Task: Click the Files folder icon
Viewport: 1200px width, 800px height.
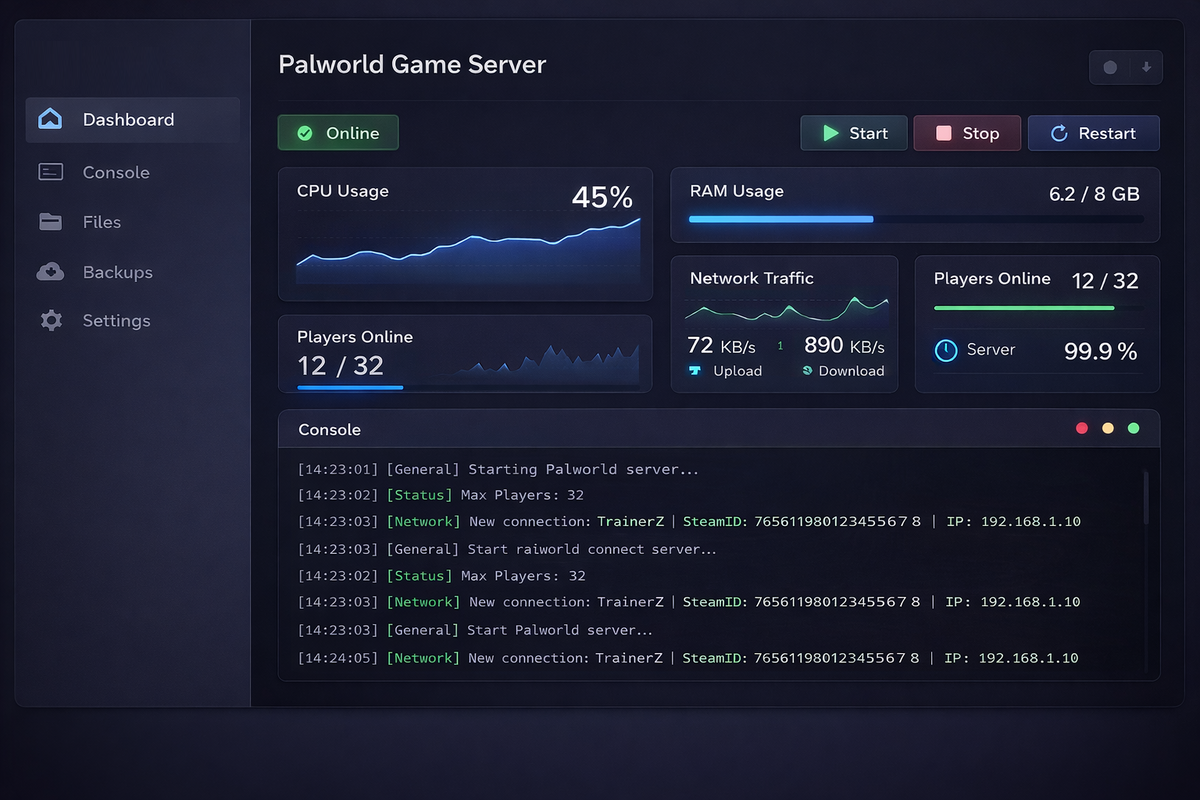Action: 50,221
